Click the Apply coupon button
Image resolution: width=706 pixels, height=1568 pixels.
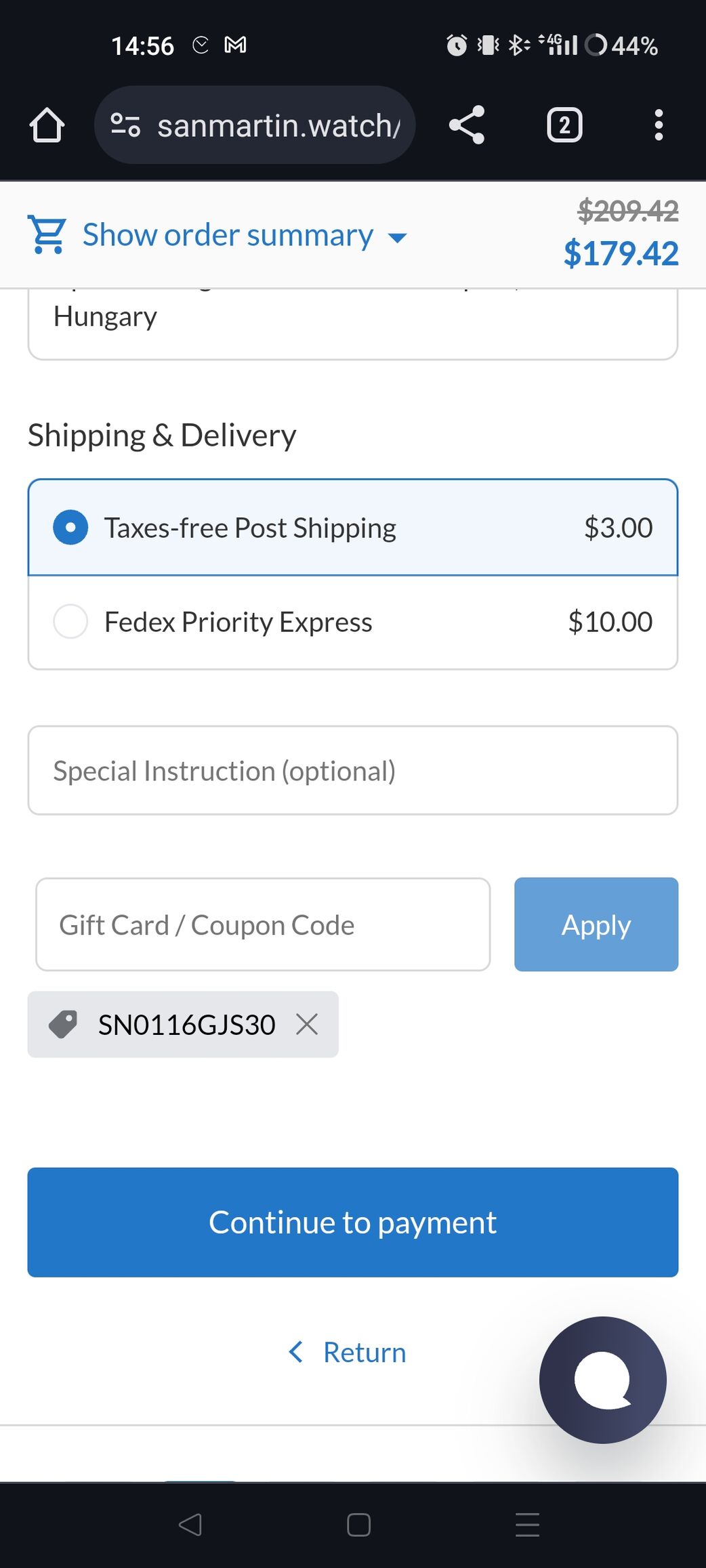click(x=596, y=925)
